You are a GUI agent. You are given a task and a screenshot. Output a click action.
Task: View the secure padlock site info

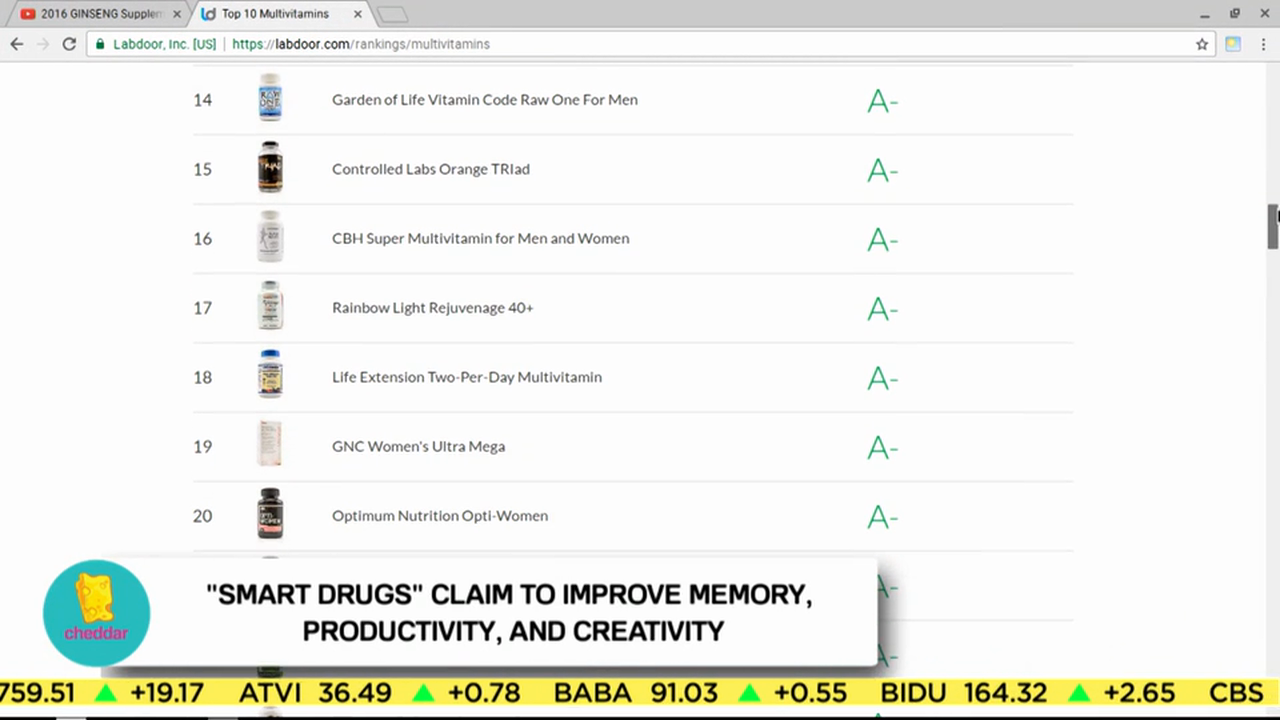pyautogui.click(x=100, y=44)
